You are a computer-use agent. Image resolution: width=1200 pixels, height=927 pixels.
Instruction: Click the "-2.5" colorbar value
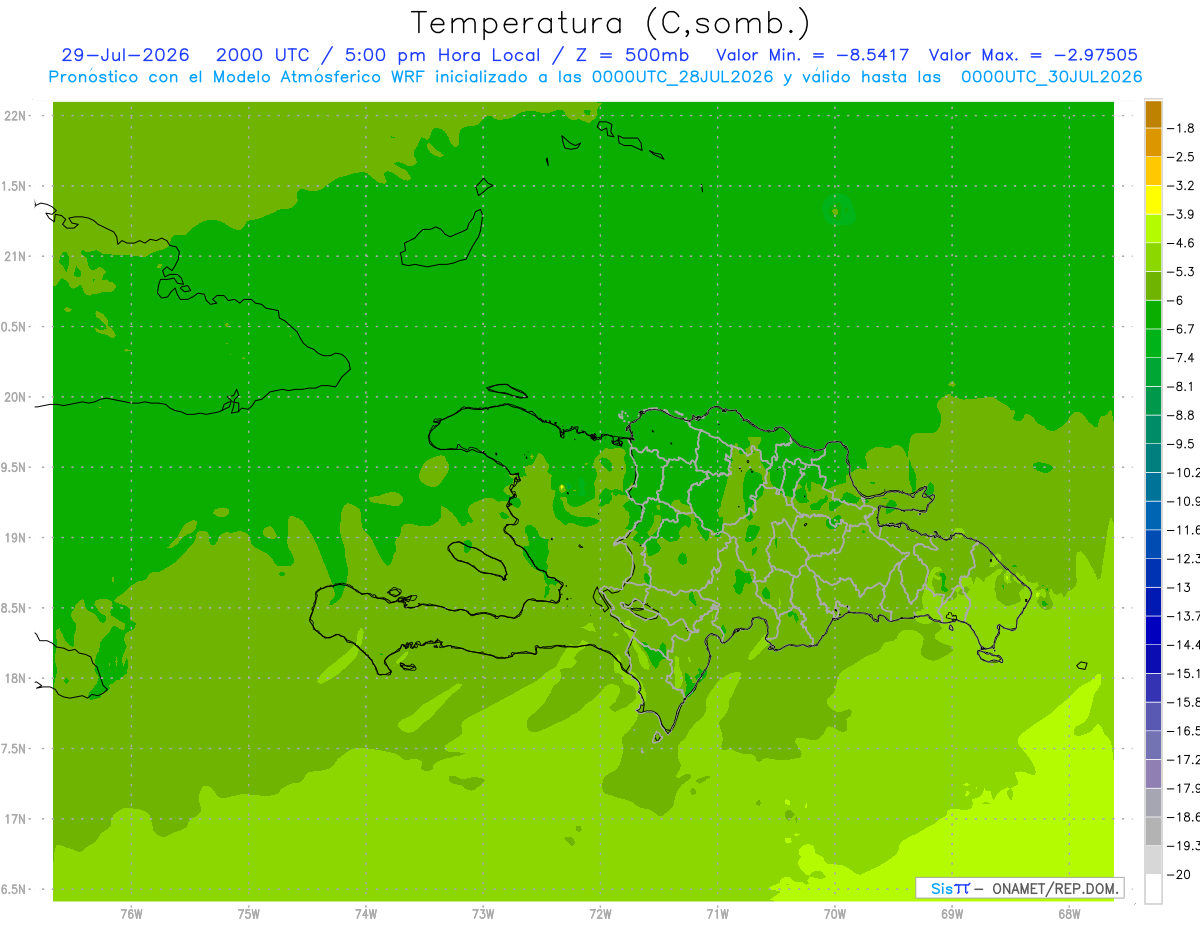point(1182,157)
